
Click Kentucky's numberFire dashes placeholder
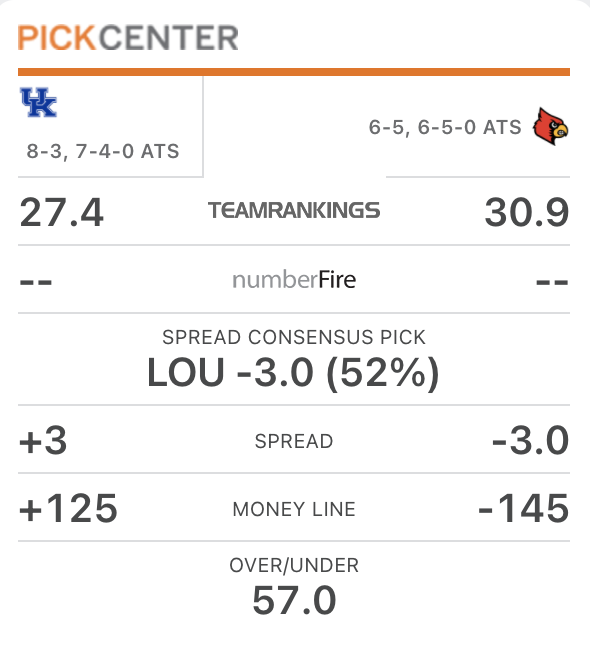[36, 282]
